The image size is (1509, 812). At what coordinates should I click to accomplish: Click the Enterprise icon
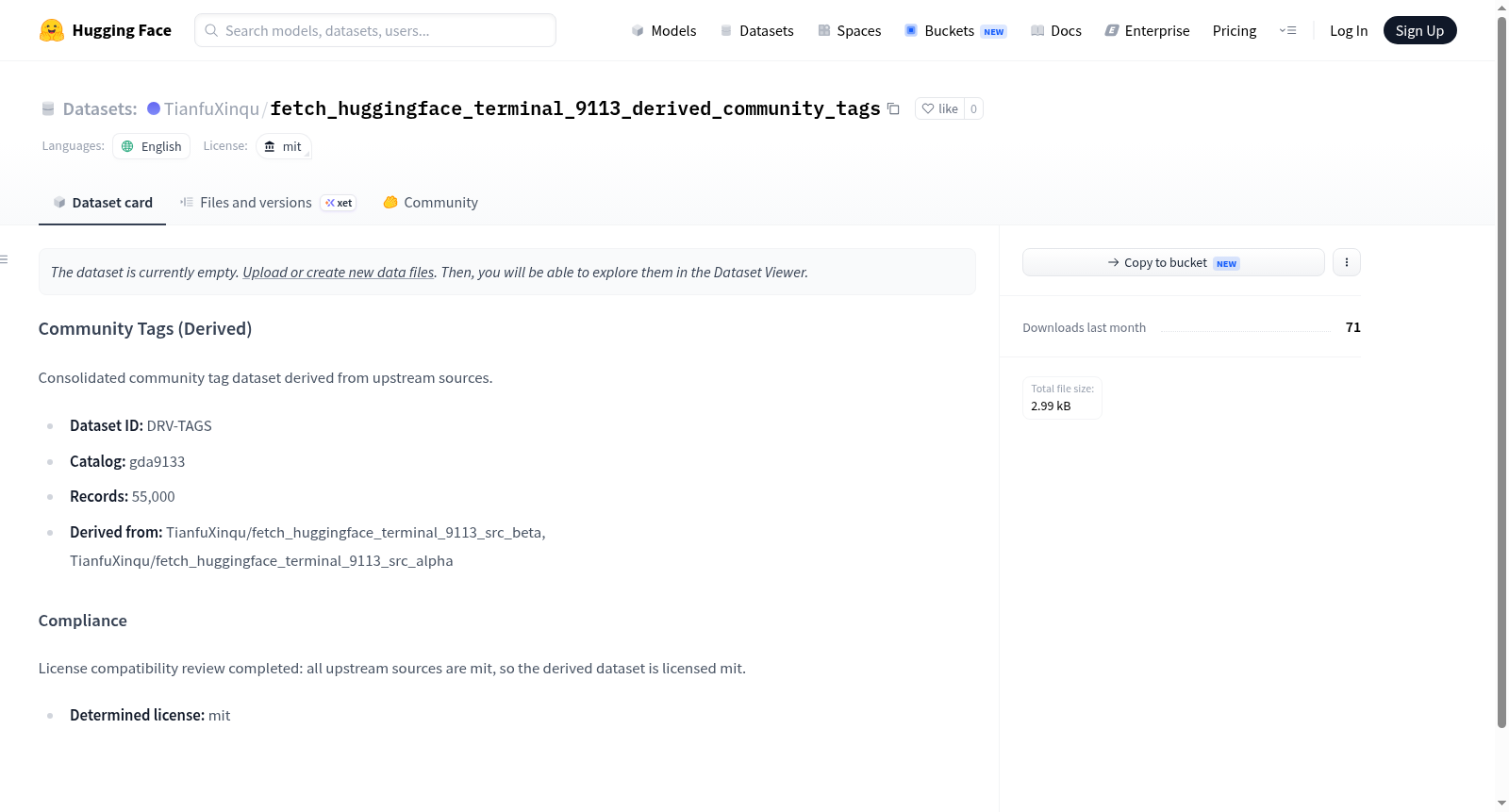click(1112, 31)
